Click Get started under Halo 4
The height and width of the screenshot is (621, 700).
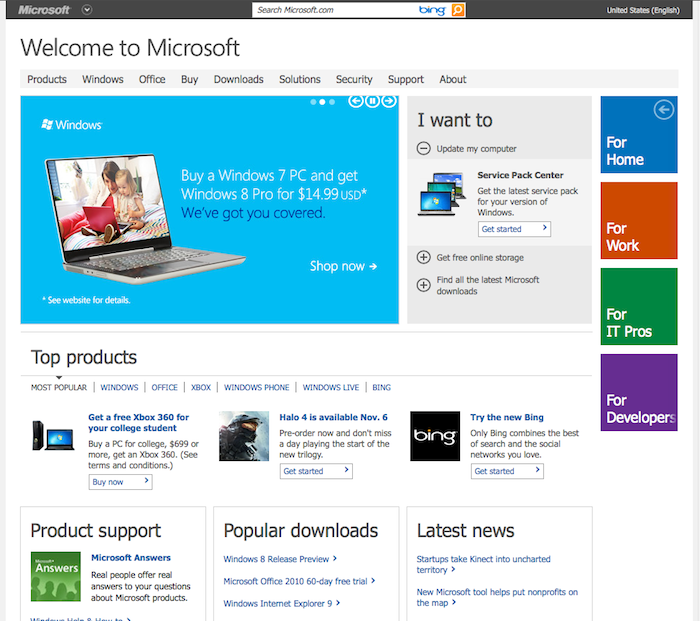pyautogui.click(x=316, y=471)
